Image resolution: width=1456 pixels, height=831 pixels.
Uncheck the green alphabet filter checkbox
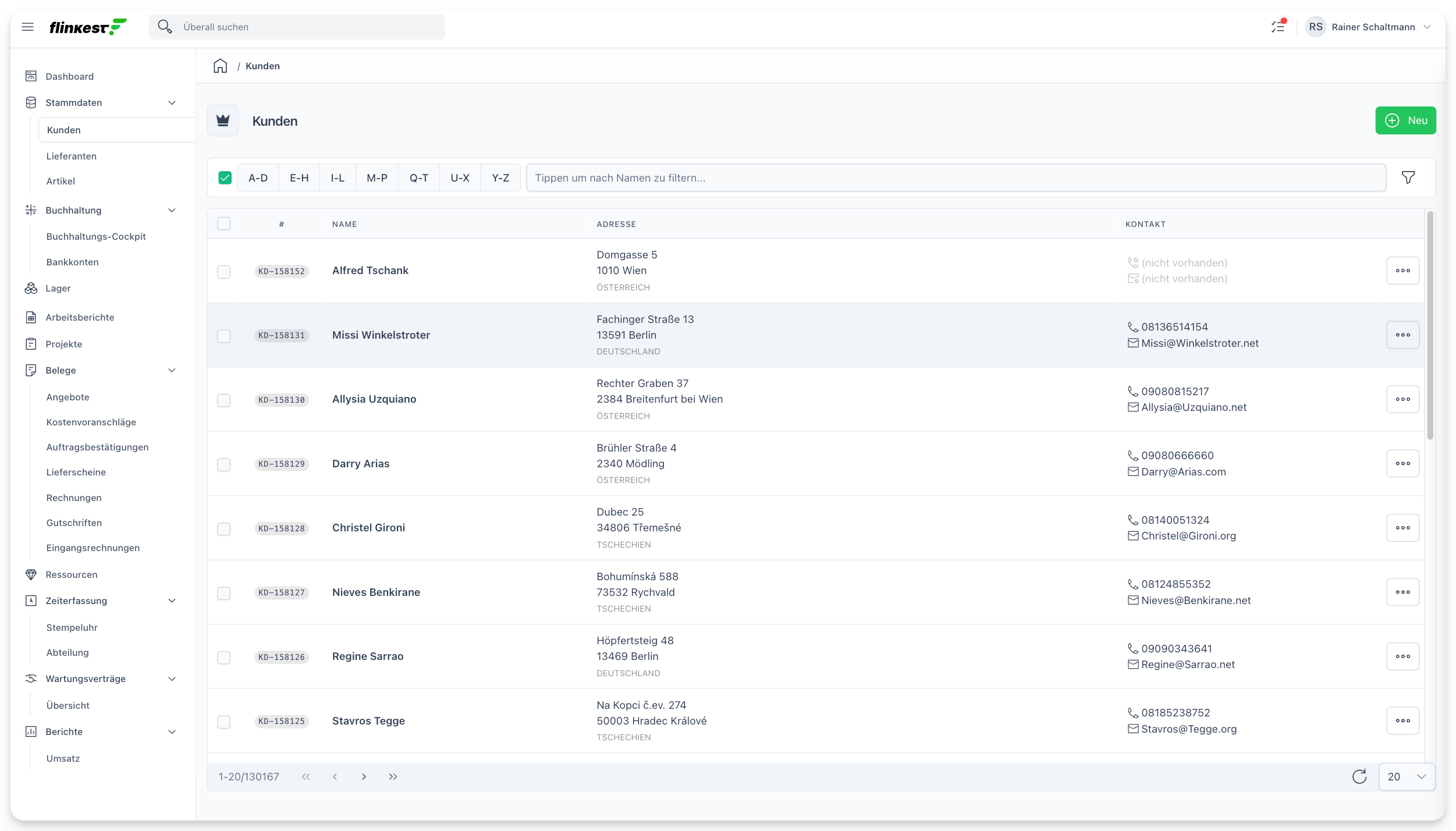click(225, 177)
